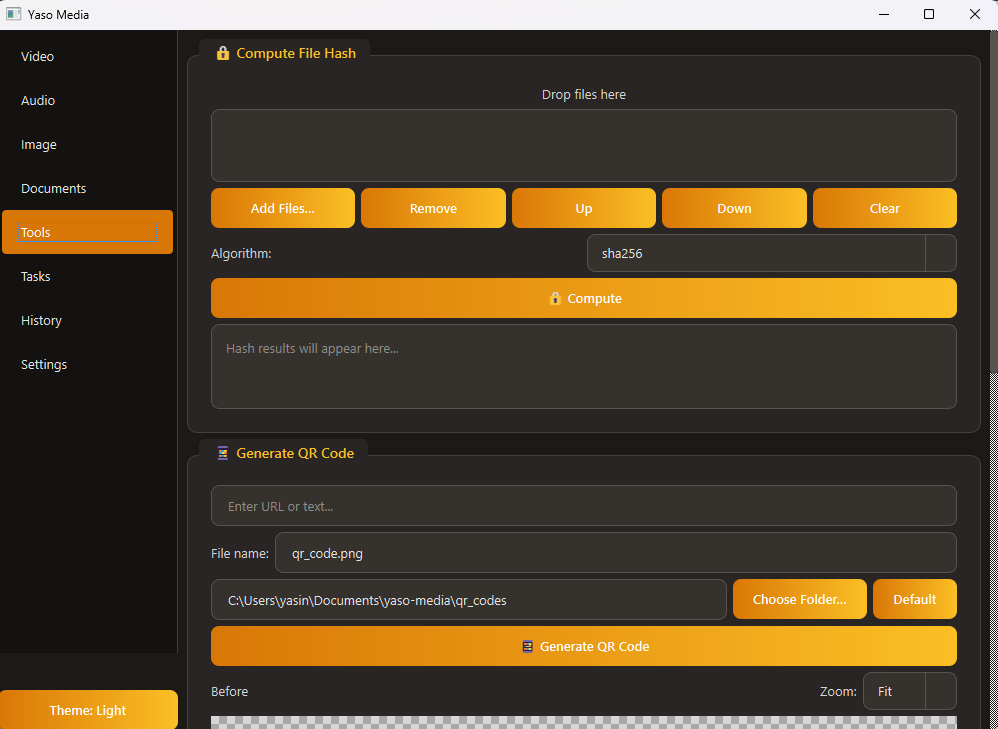Maximize the Yaso Media window
The image size is (998, 729).
coord(929,14)
